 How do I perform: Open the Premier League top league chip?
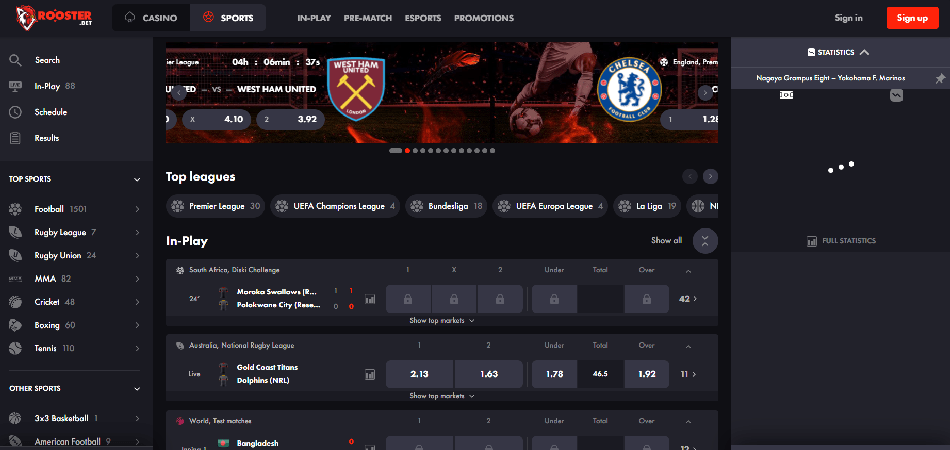point(216,207)
